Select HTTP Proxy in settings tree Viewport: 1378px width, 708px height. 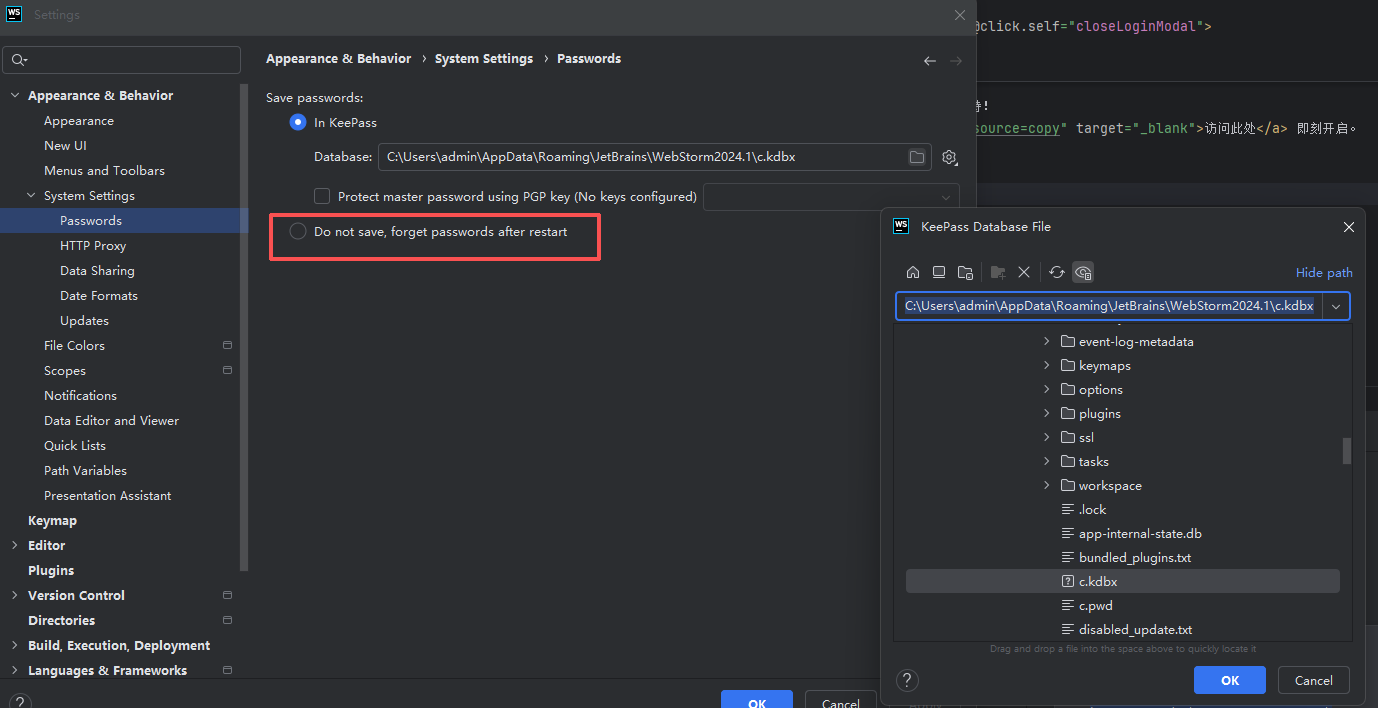(93, 245)
